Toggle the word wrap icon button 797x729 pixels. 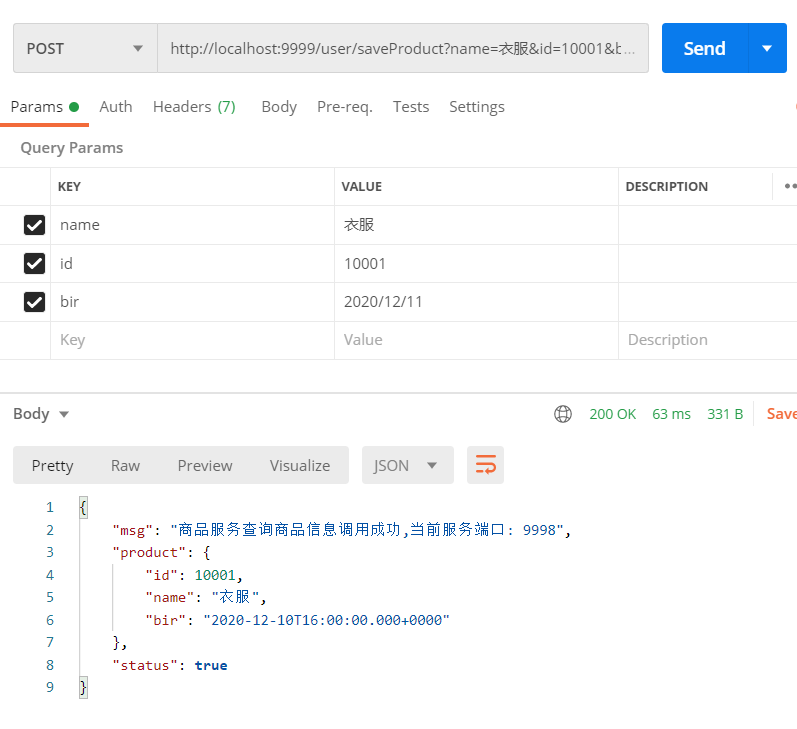click(x=485, y=465)
